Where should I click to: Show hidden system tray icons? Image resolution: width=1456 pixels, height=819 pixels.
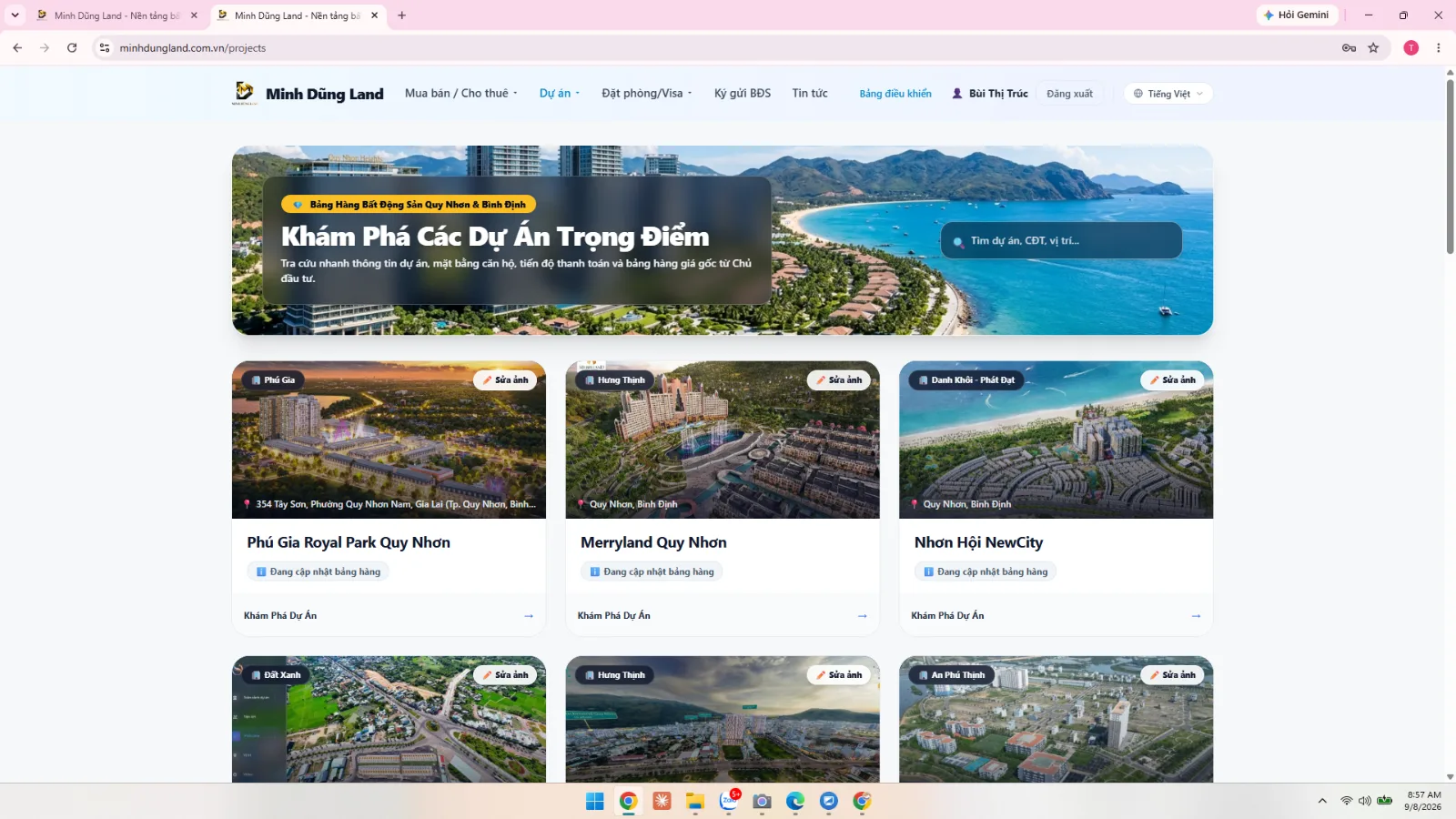point(1322,801)
